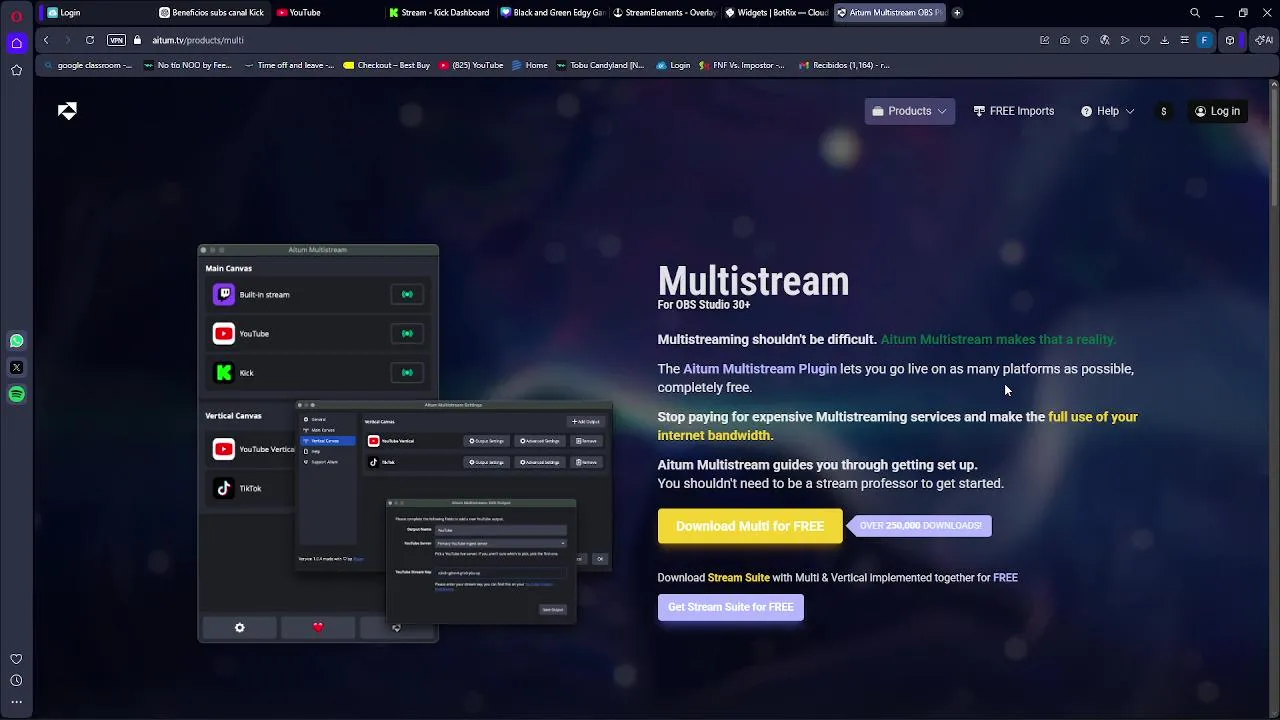Screen dimensions: 1280x720
Task: Expand the Products dropdown menu
Action: click(x=909, y=111)
